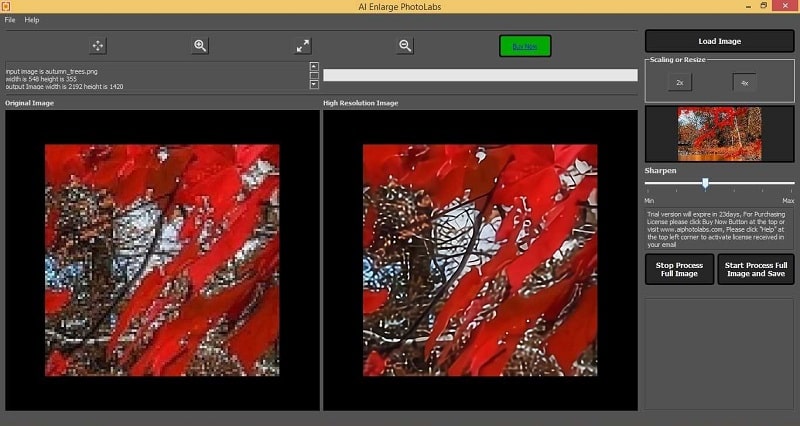Click the fit-to-screen expand arrows icon
This screenshot has height=426, width=800.
pyautogui.click(x=303, y=46)
